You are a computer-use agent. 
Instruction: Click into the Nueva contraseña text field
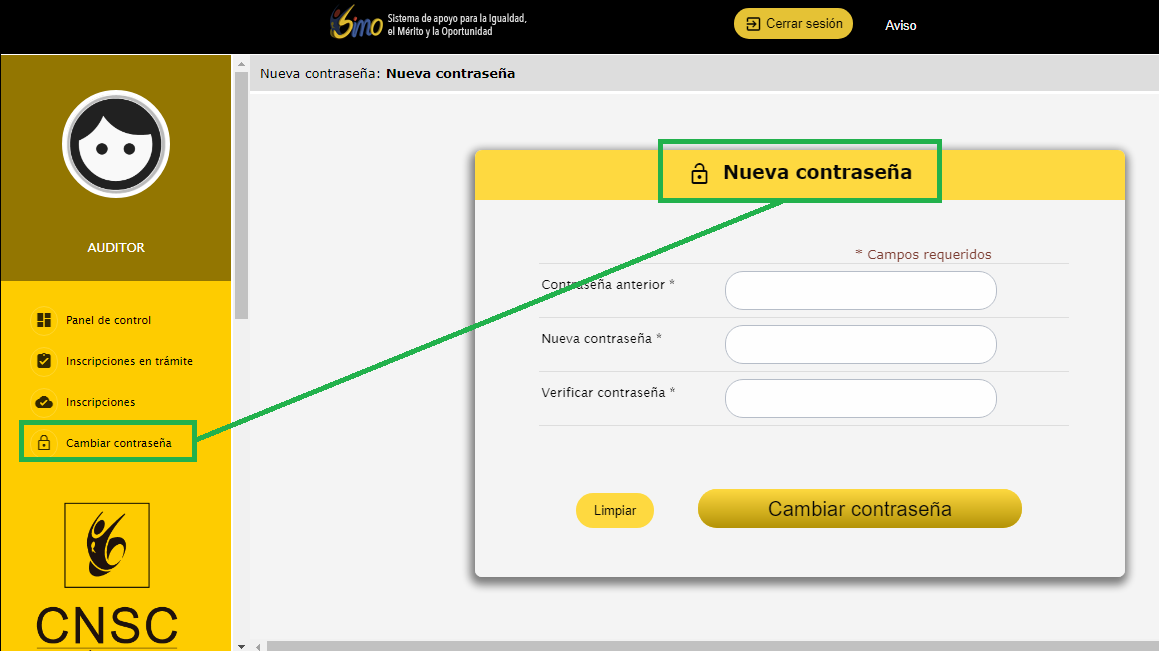[x=860, y=345]
